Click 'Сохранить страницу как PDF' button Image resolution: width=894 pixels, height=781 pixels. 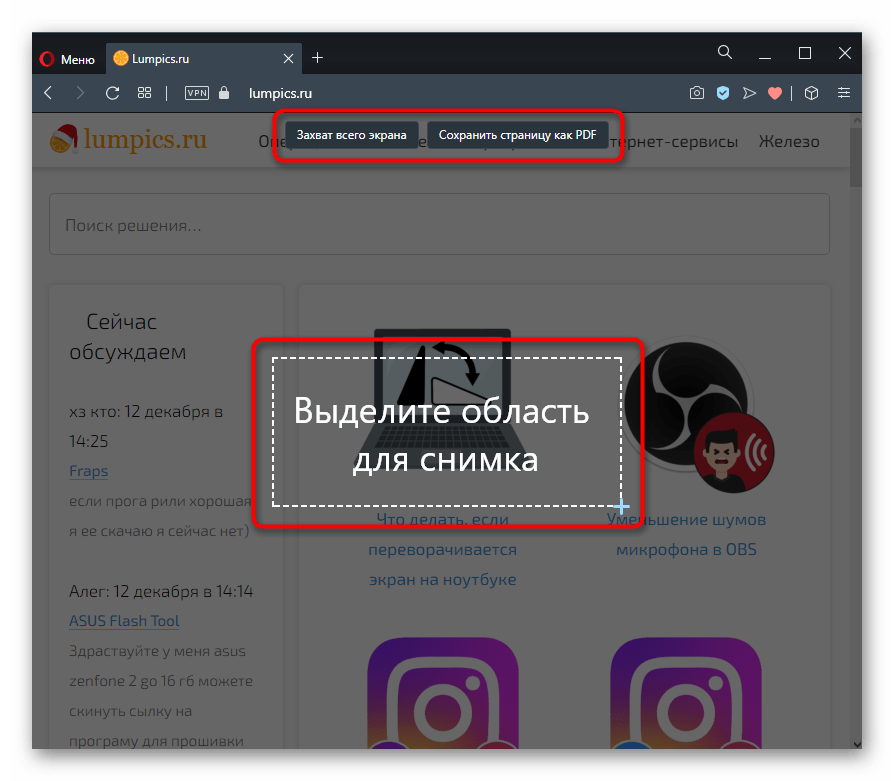click(517, 135)
